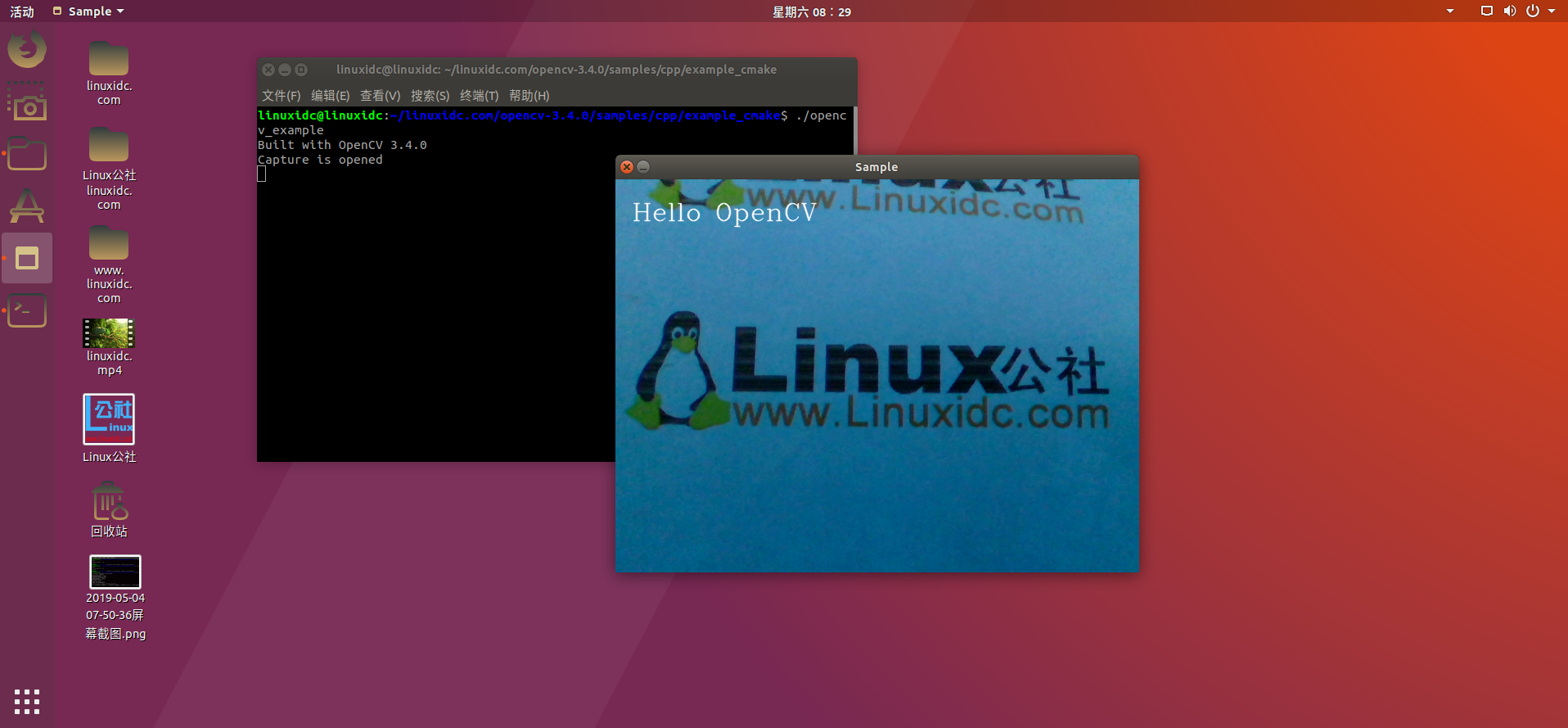Click the 'Built with OpenCV 3.4.0' line
Viewport: 1568px width, 728px height.
pyautogui.click(x=342, y=145)
